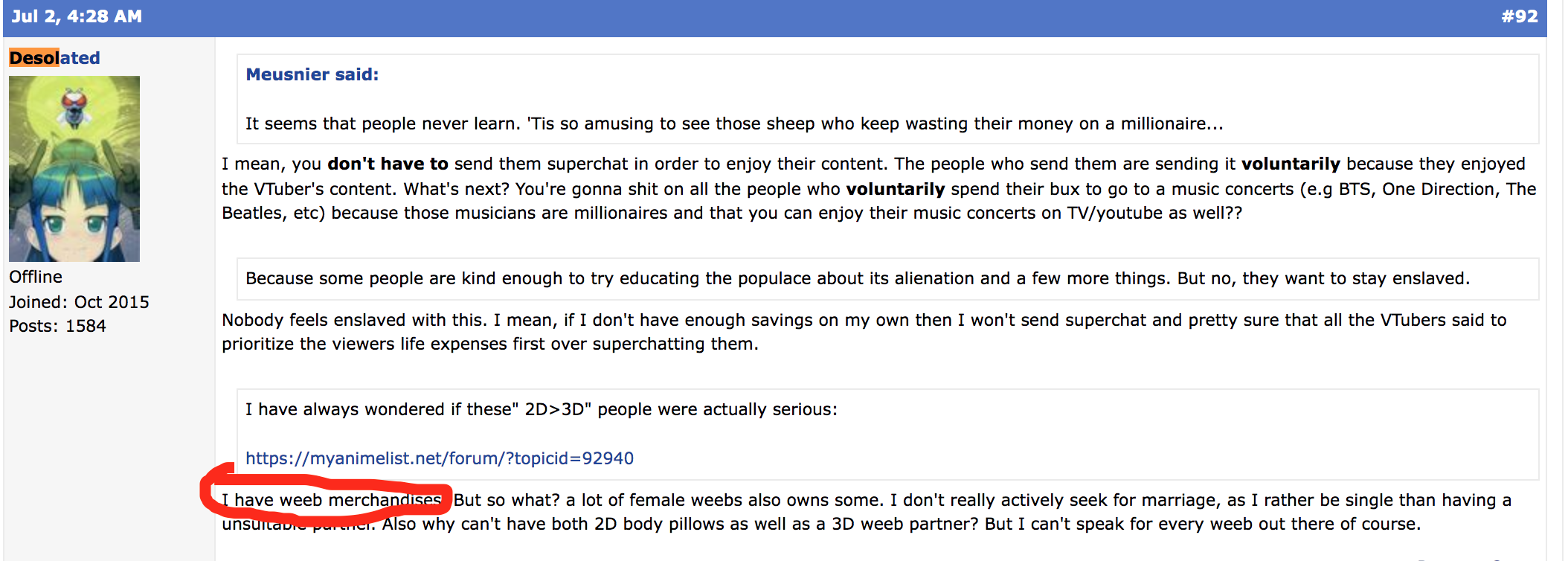Click Desolated's anime avatar image

tap(74, 169)
